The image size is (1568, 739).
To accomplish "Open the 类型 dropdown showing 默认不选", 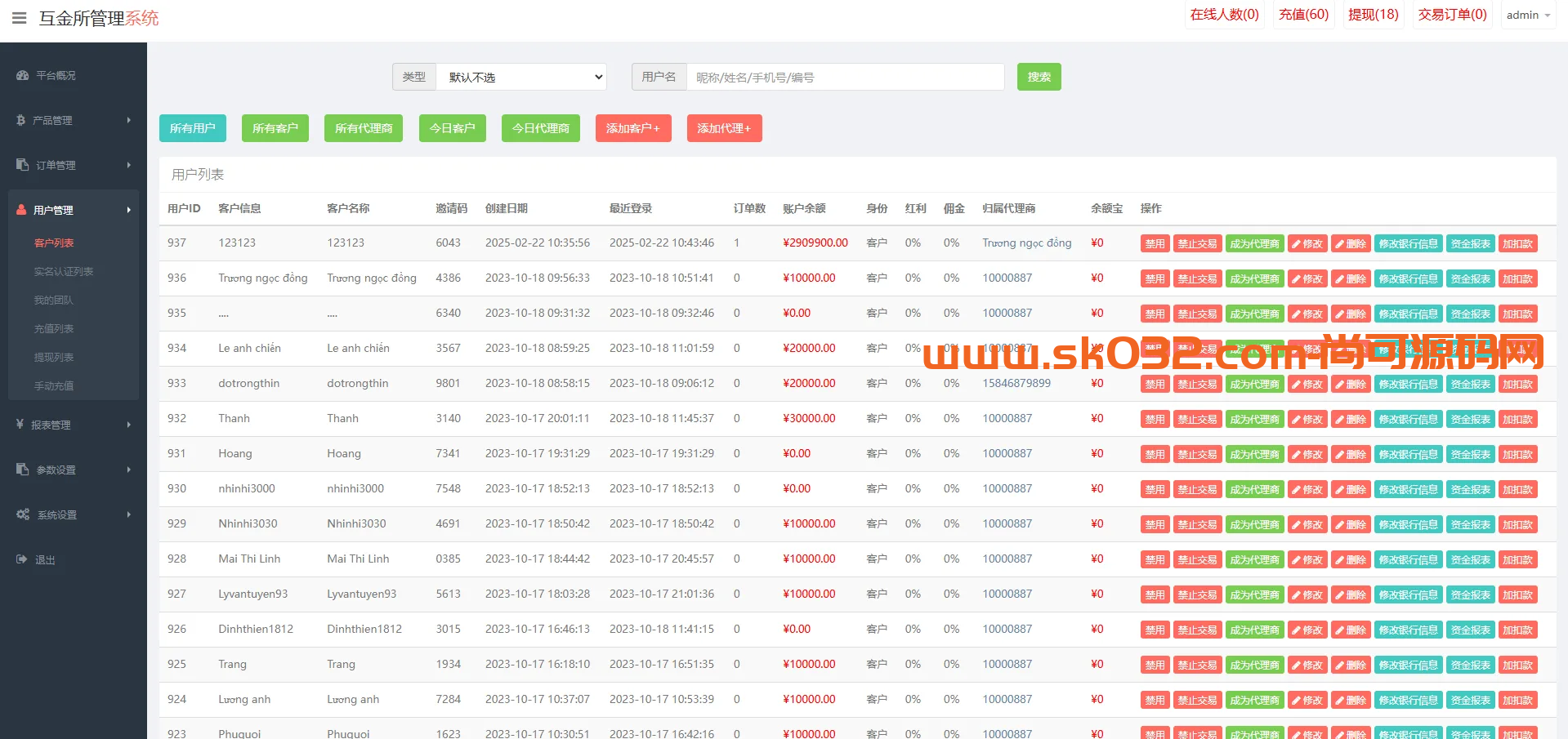I will (521, 77).
